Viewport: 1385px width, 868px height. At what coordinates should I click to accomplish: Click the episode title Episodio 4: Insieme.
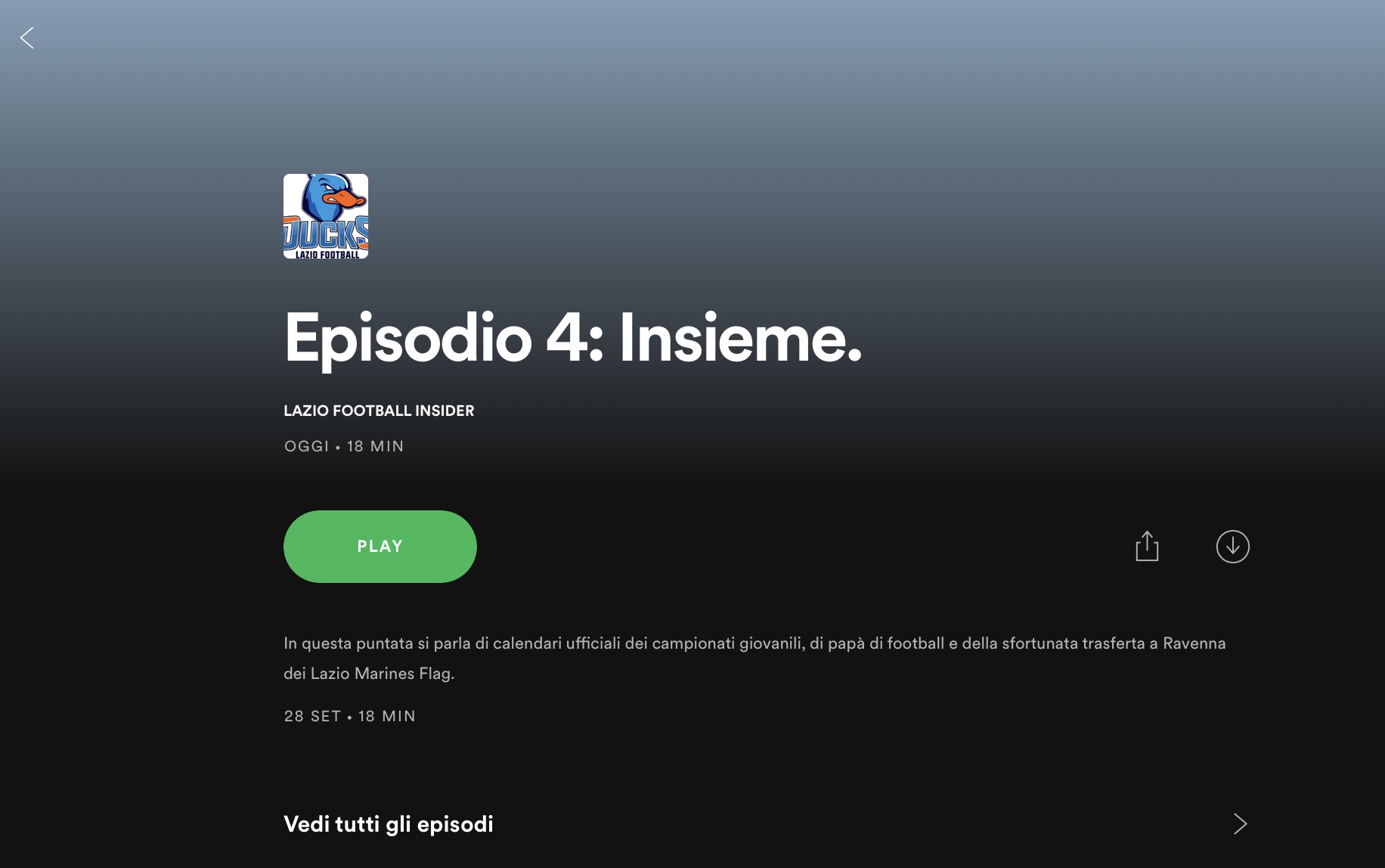tap(573, 339)
